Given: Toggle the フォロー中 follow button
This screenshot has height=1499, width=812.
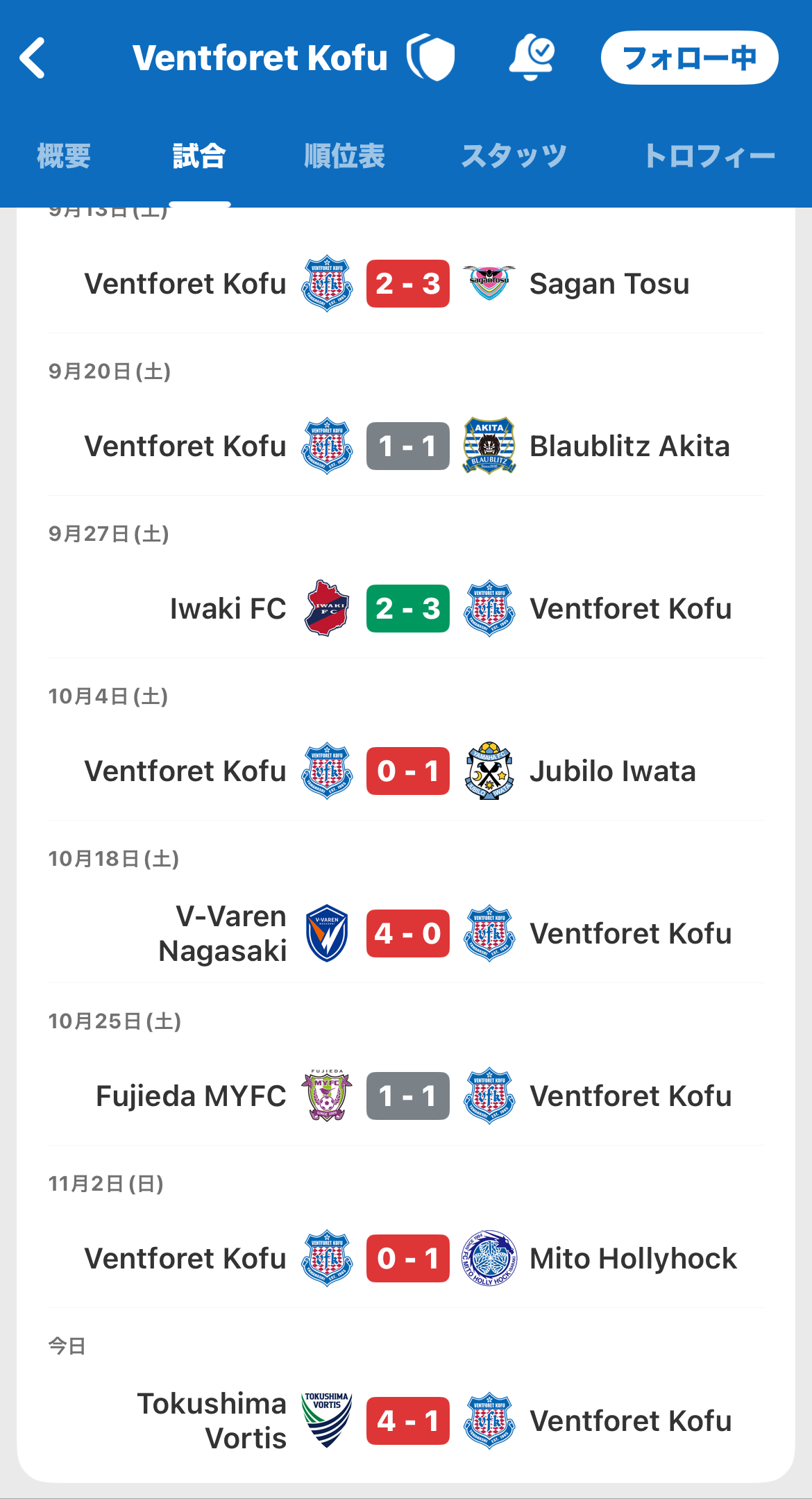Looking at the screenshot, I should click(689, 58).
